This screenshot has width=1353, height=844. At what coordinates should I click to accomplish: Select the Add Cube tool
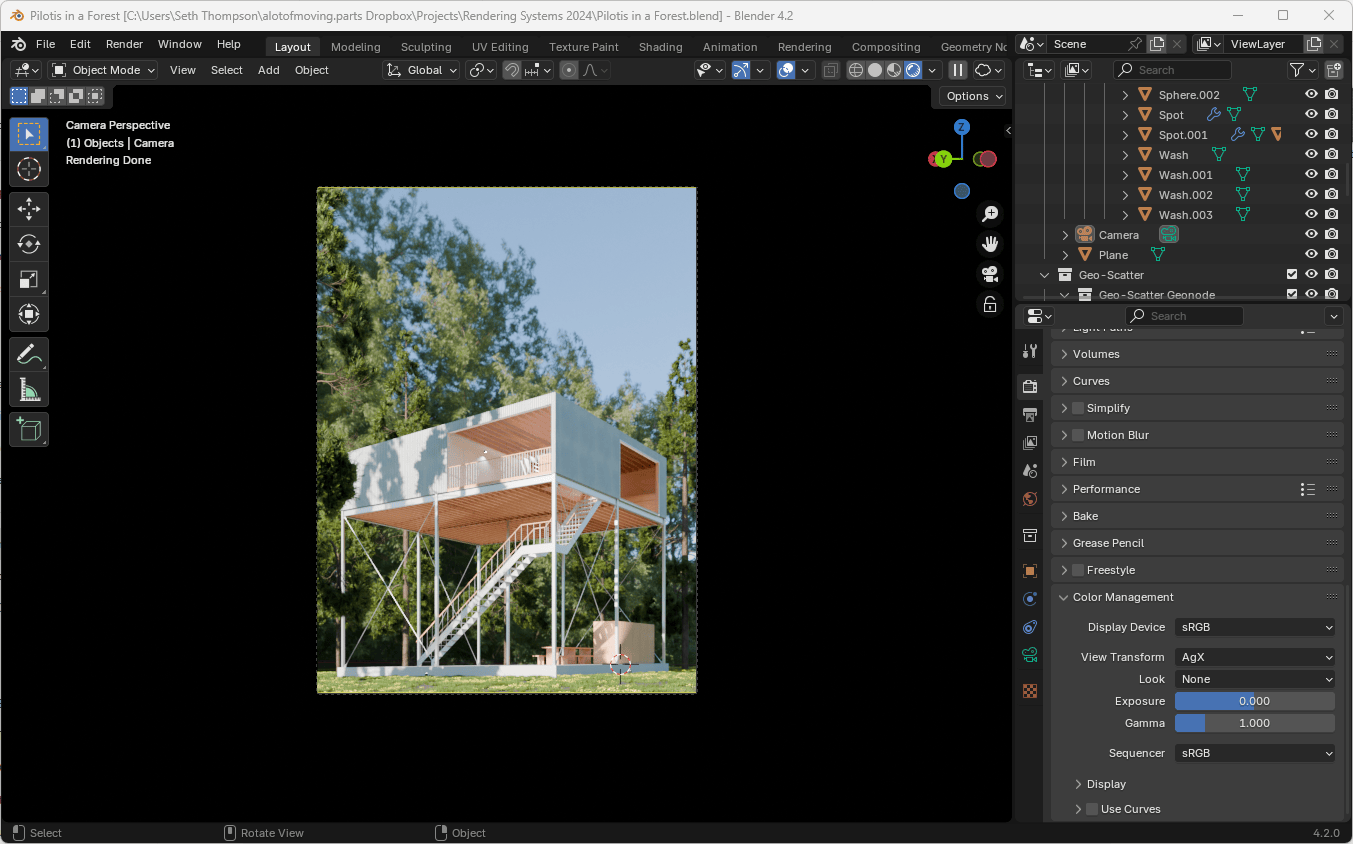coord(29,429)
